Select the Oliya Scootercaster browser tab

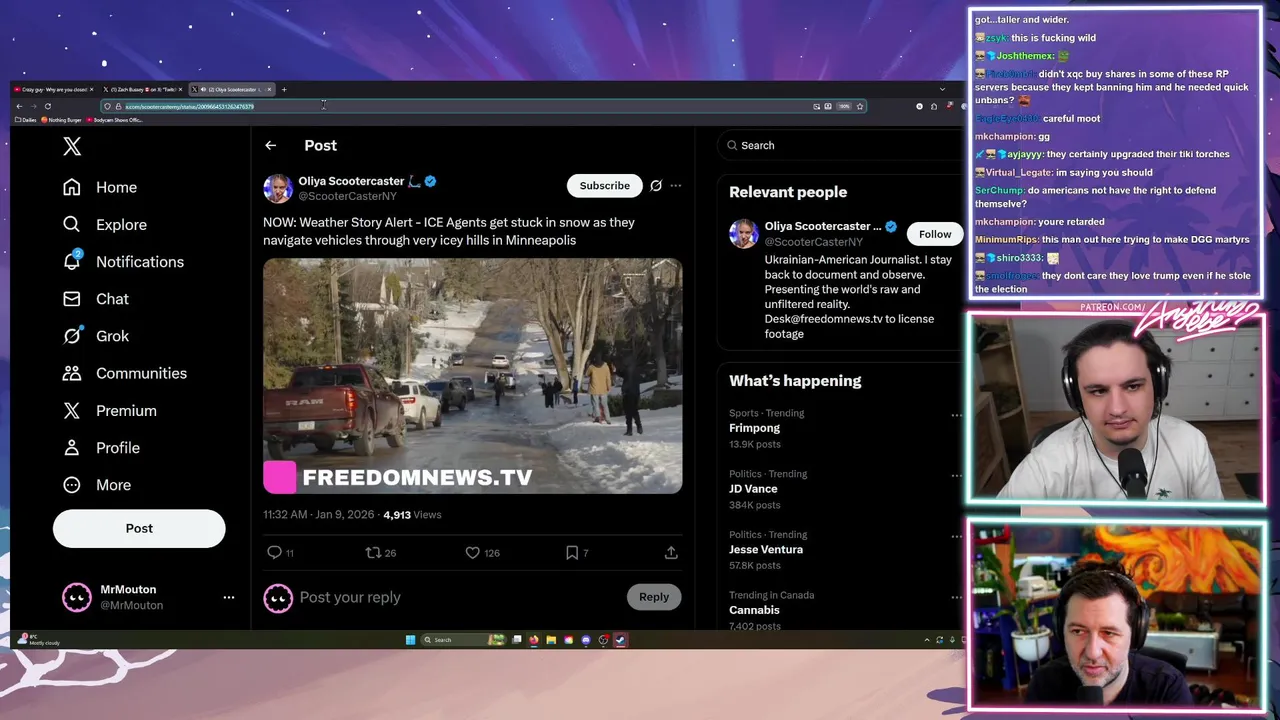(232, 89)
